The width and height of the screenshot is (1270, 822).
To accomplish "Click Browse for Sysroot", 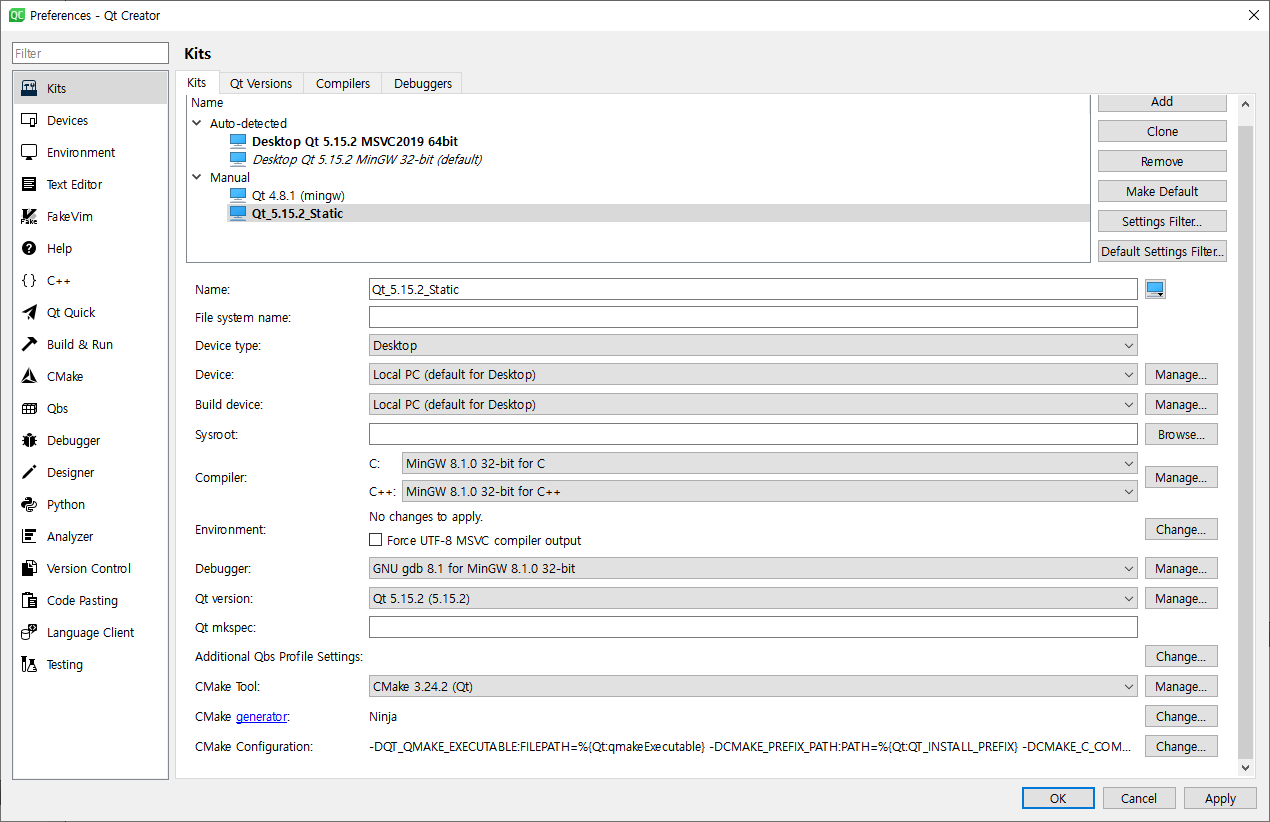I will click(1181, 435).
